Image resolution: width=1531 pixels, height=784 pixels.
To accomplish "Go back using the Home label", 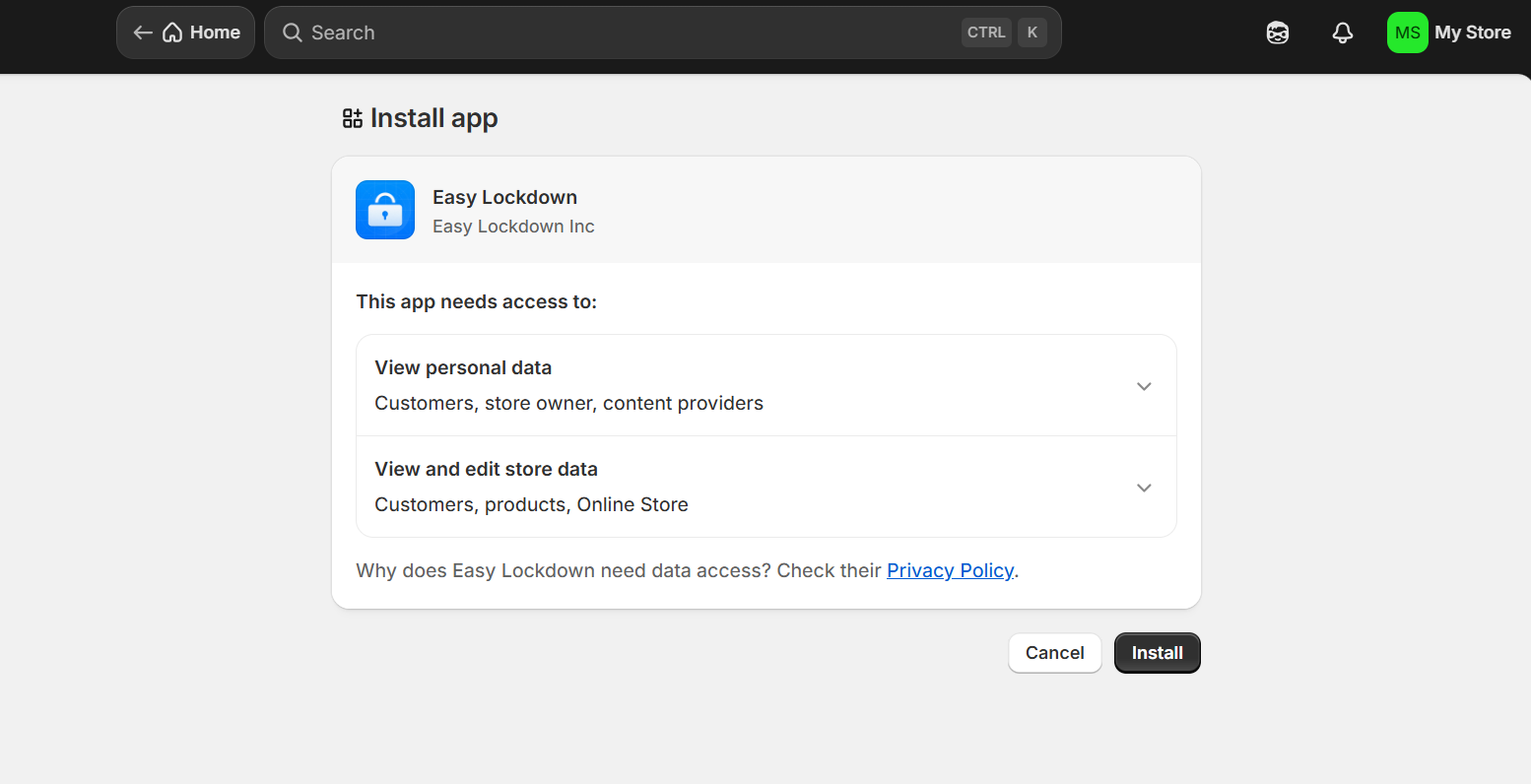I will 215,33.
